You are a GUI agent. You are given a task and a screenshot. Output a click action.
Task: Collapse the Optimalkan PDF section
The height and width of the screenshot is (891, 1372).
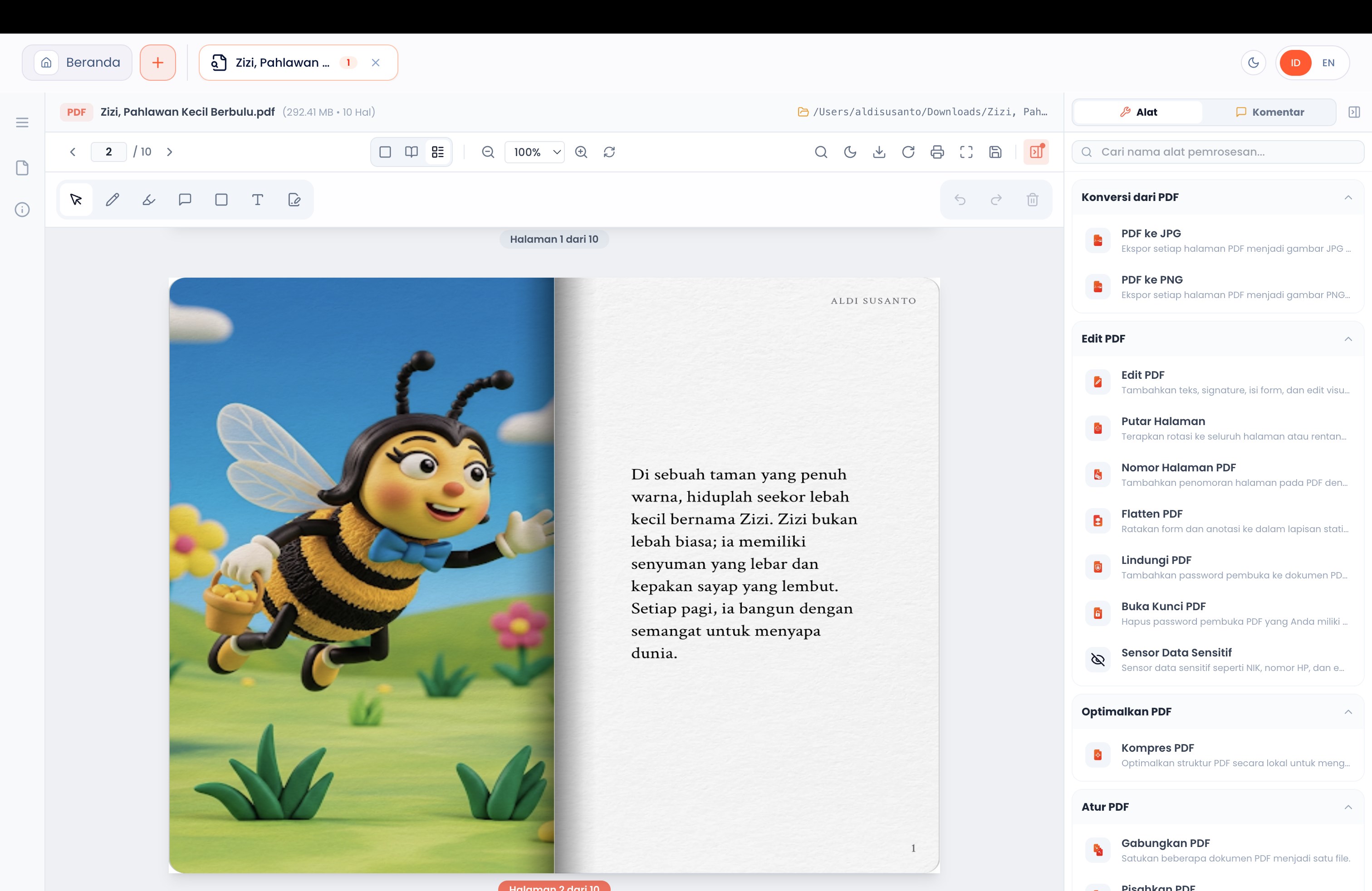point(1348,712)
